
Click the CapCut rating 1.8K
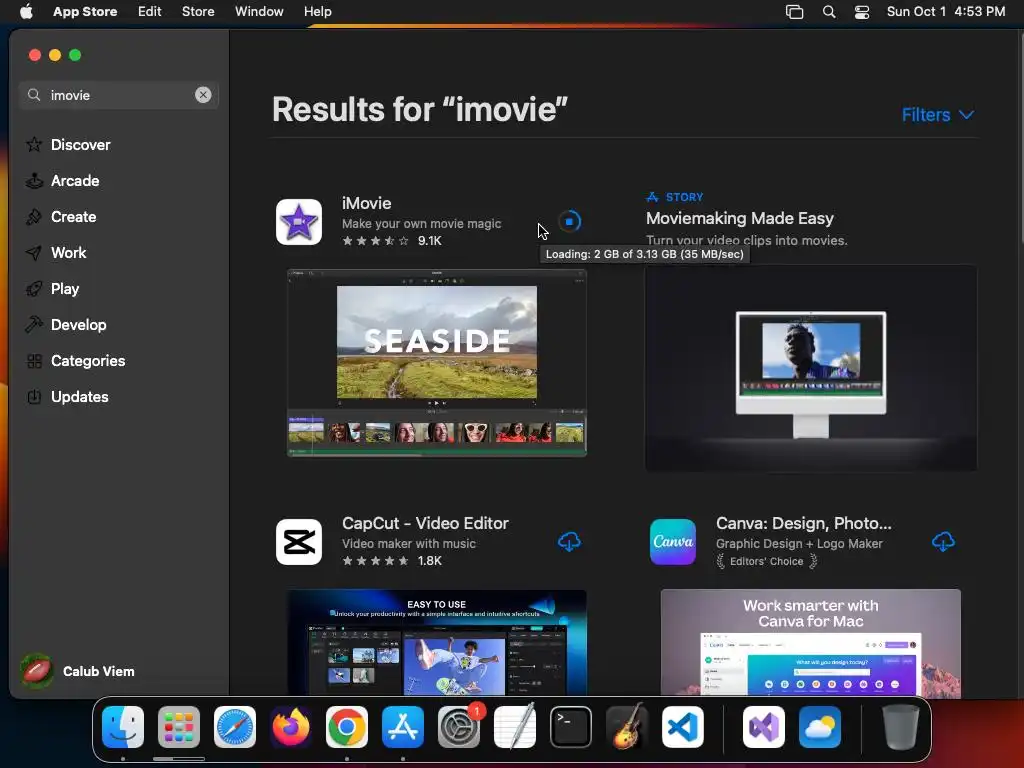(x=392, y=561)
